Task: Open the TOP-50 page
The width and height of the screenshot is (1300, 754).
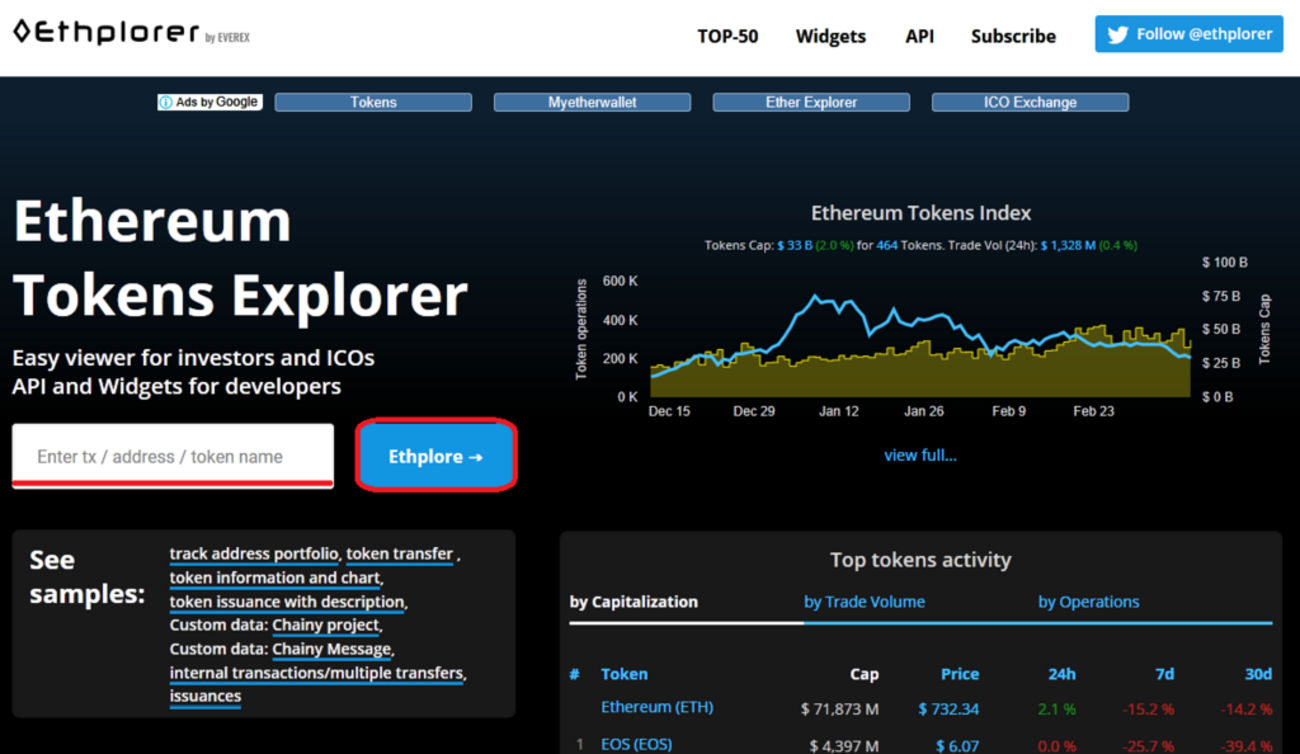Action: tap(727, 36)
